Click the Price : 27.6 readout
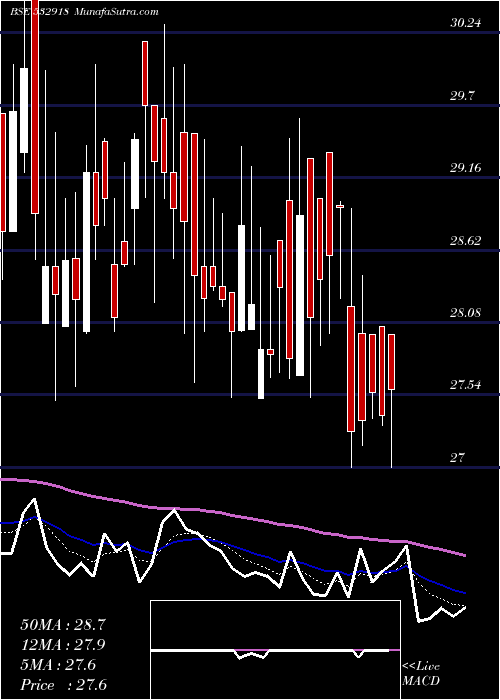This screenshot has width=500, height=700. click(x=63, y=685)
